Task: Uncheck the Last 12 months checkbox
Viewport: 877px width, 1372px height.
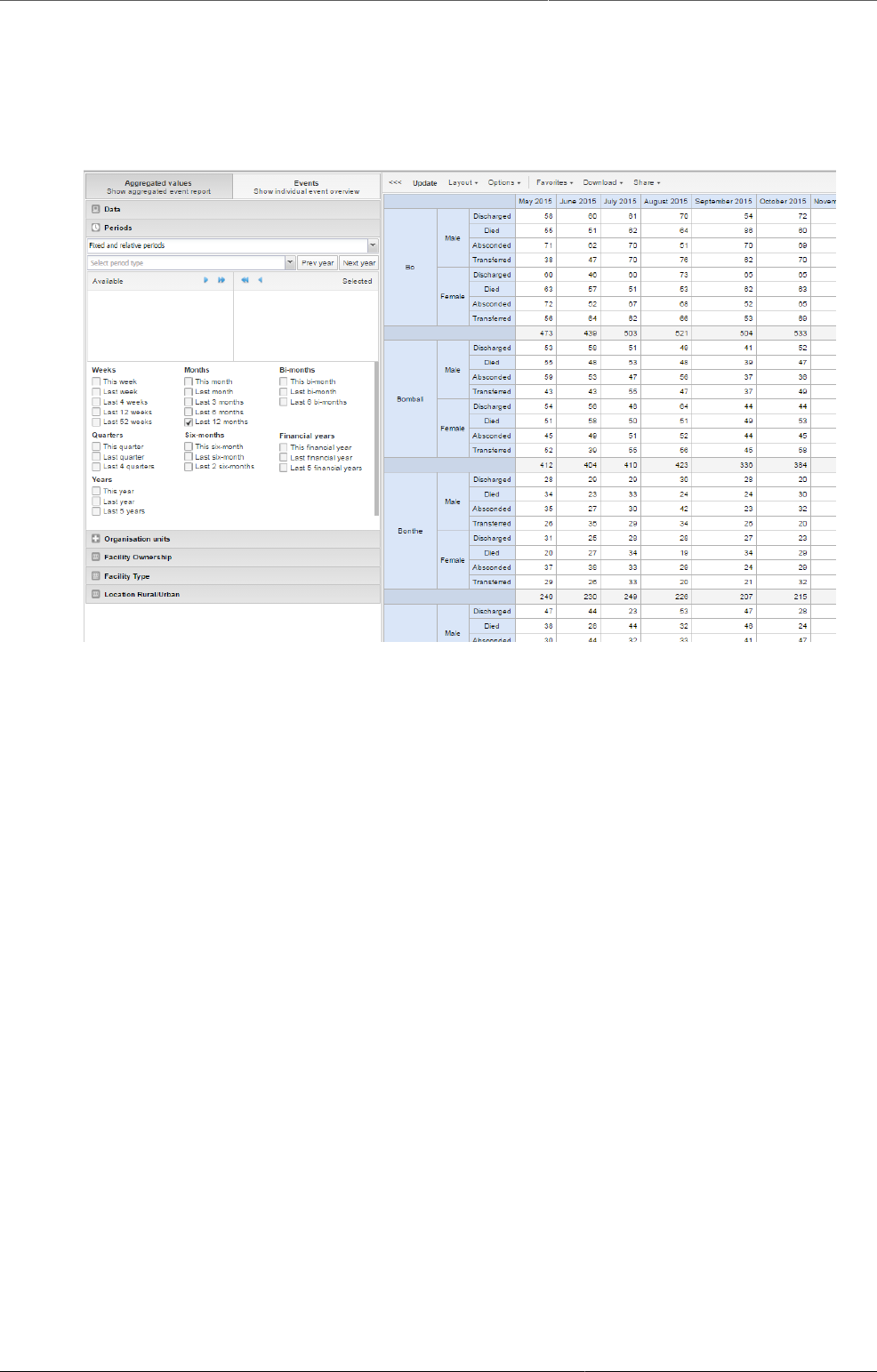Action: (189, 422)
